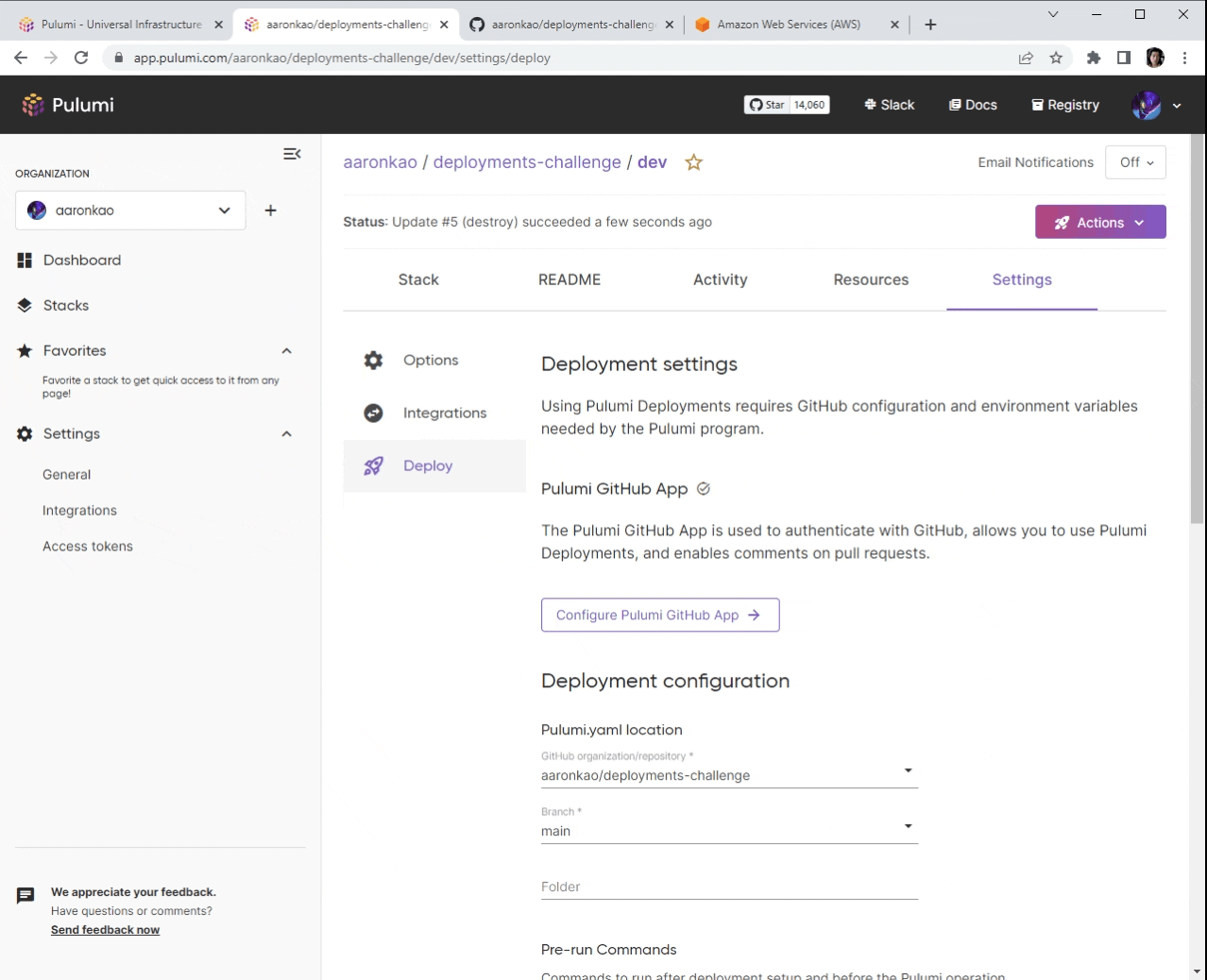Collapse the sidebar Settings section chevron
This screenshot has height=980, width=1207.
[x=286, y=434]
